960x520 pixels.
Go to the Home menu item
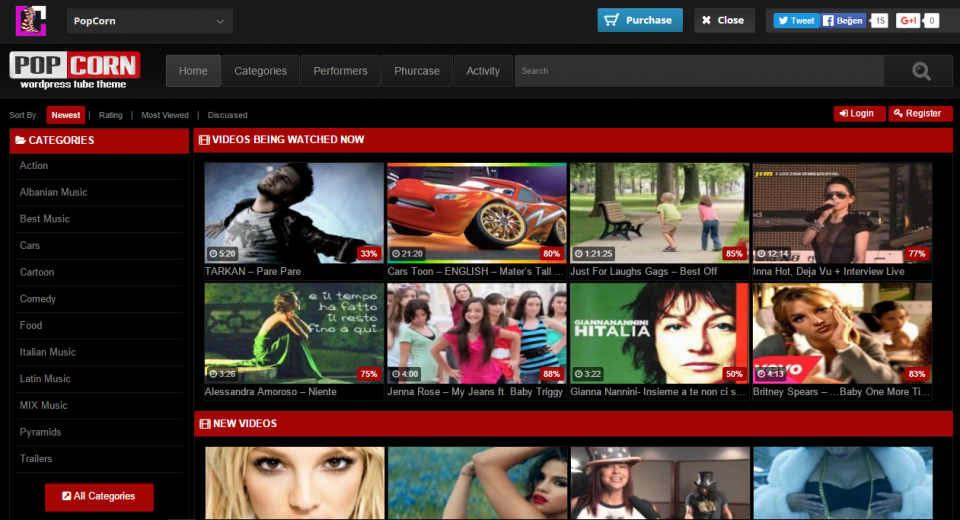193,71
